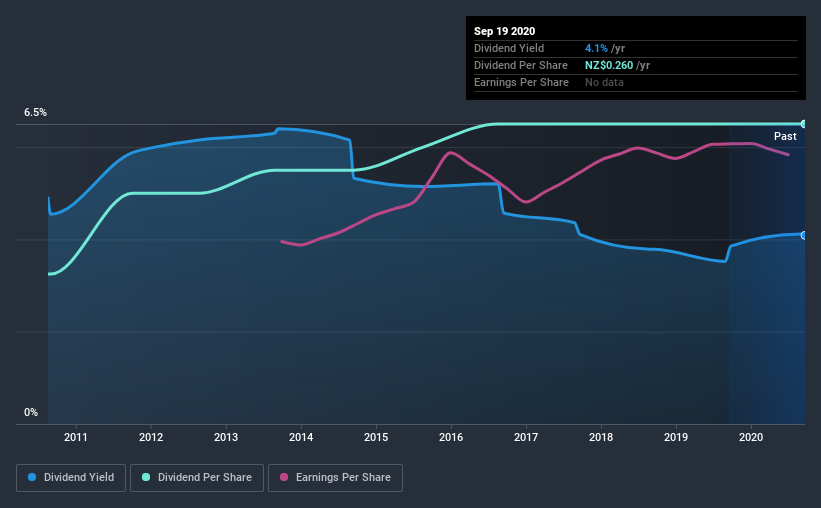Click the 2014 x-axis label
821x508 pixels.
click(301, 437)
